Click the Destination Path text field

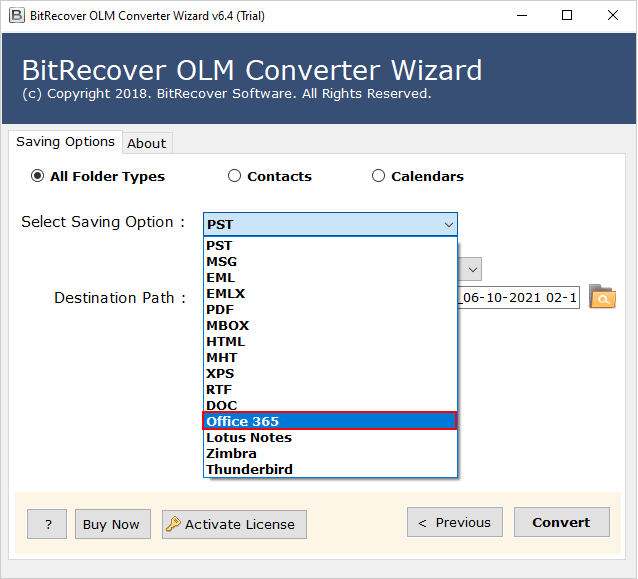518,298
